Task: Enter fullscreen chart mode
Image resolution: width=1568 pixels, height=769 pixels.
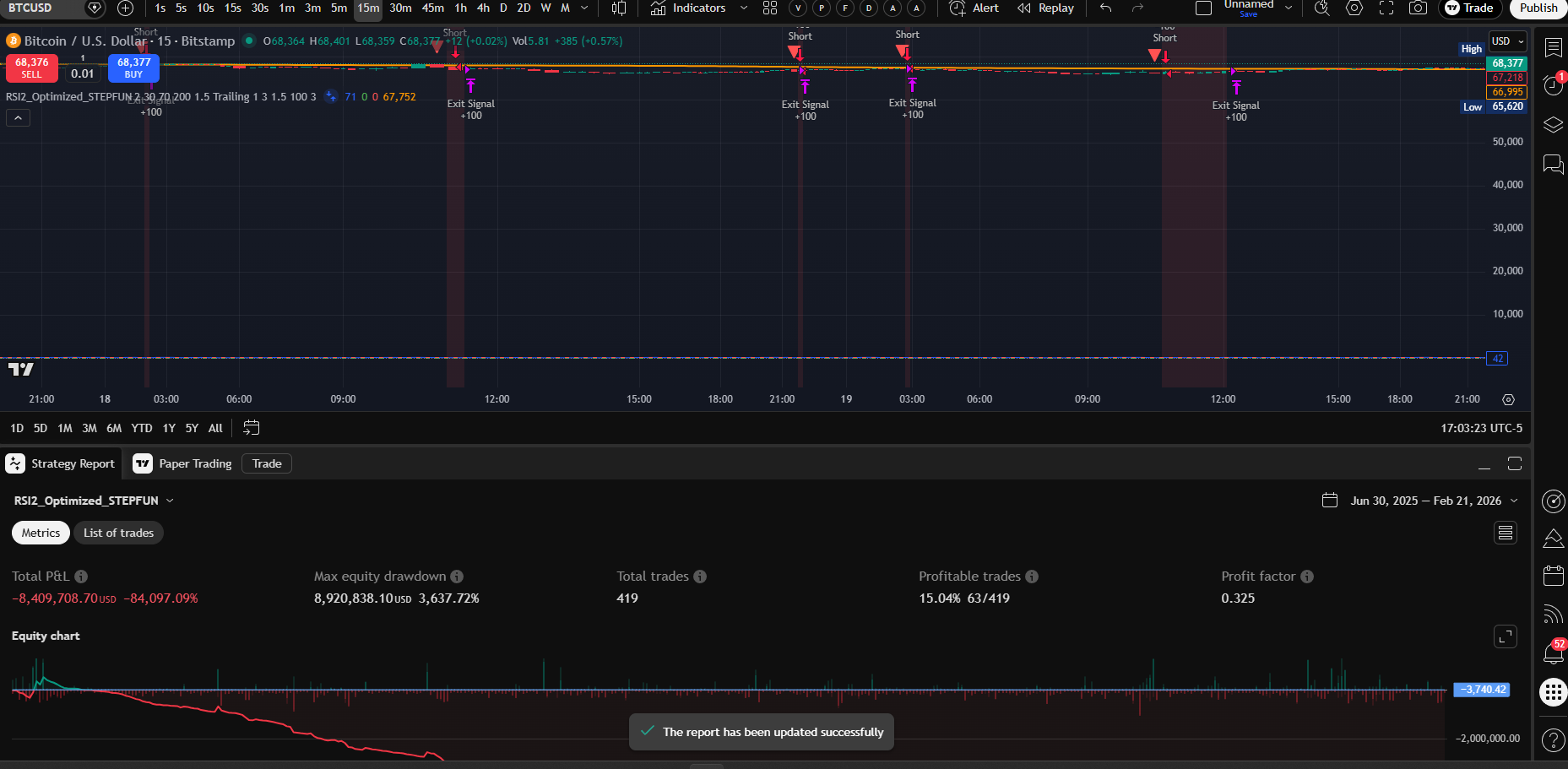Action: (1386, 9)
